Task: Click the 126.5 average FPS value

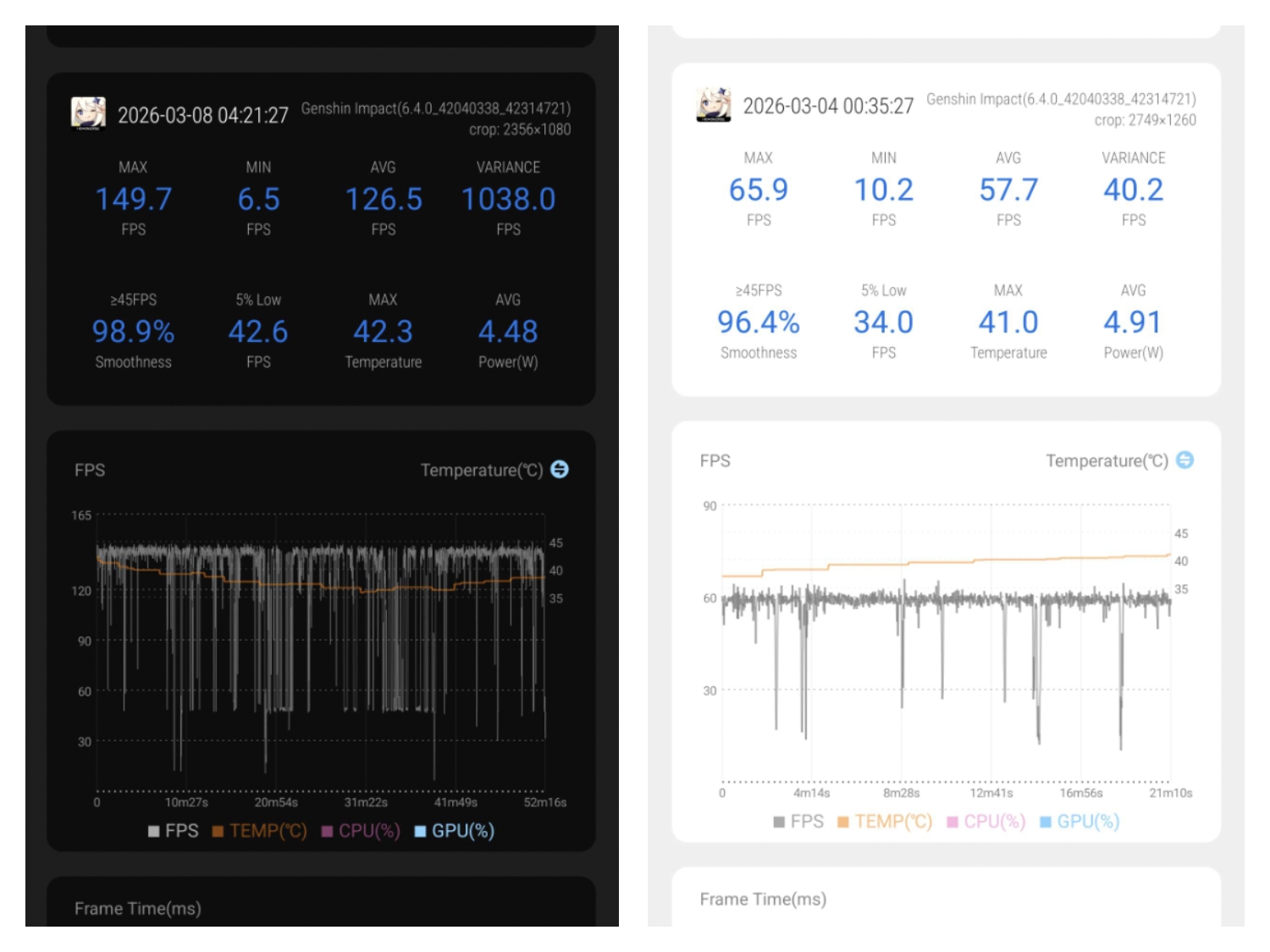Action: [384, 200]
